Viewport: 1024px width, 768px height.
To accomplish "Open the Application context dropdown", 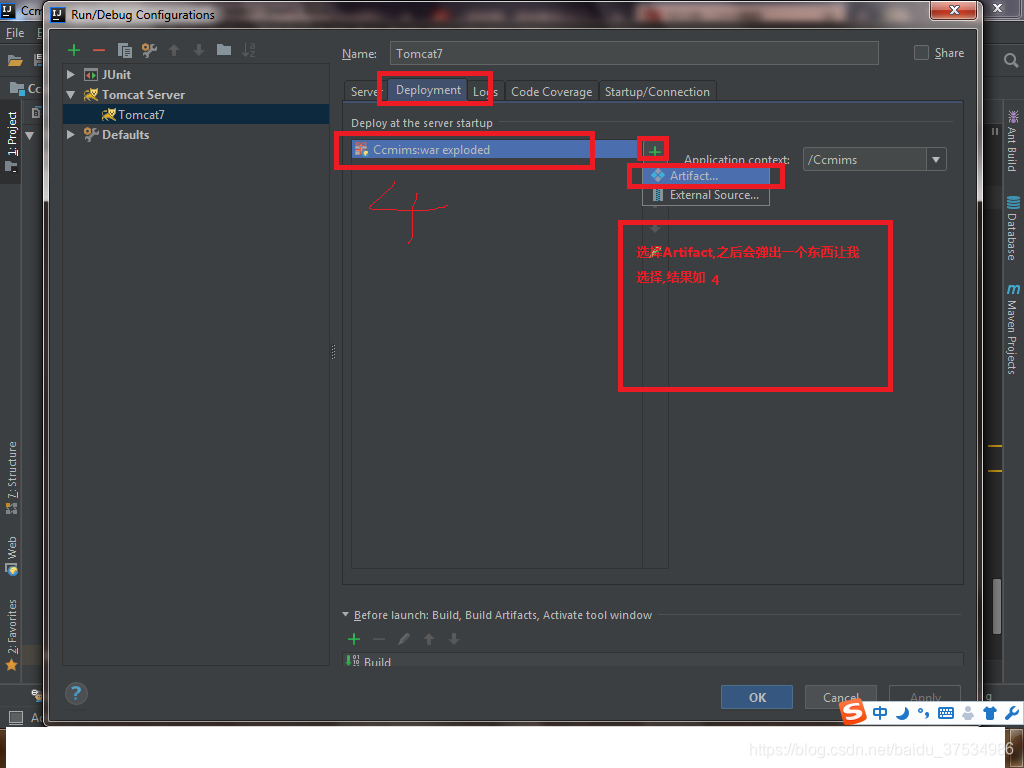I will (x=936, y=159).
